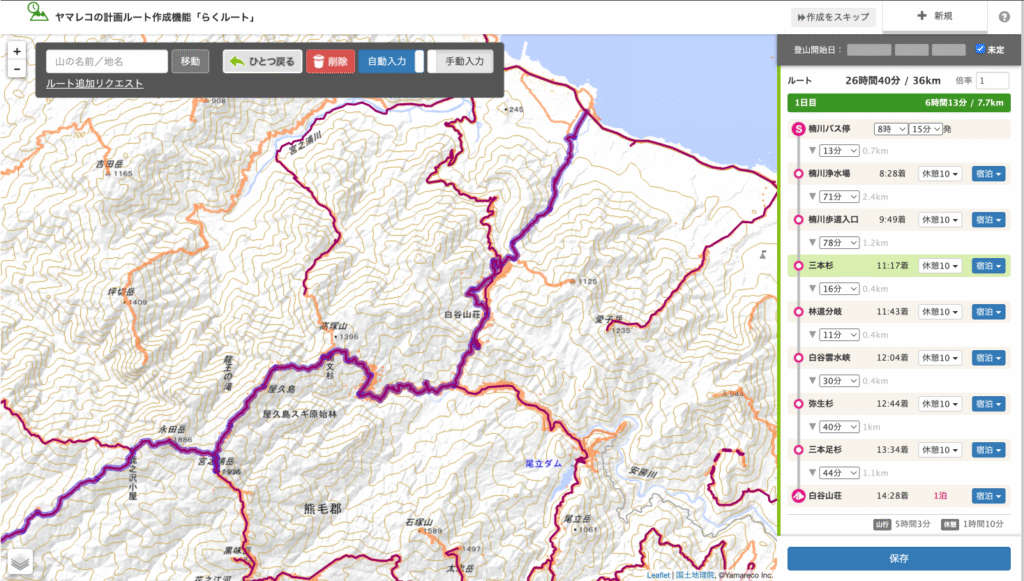
Task: Click 白谷山荘 label on the map
Action: pyautogui.click(x=462, y=315)
